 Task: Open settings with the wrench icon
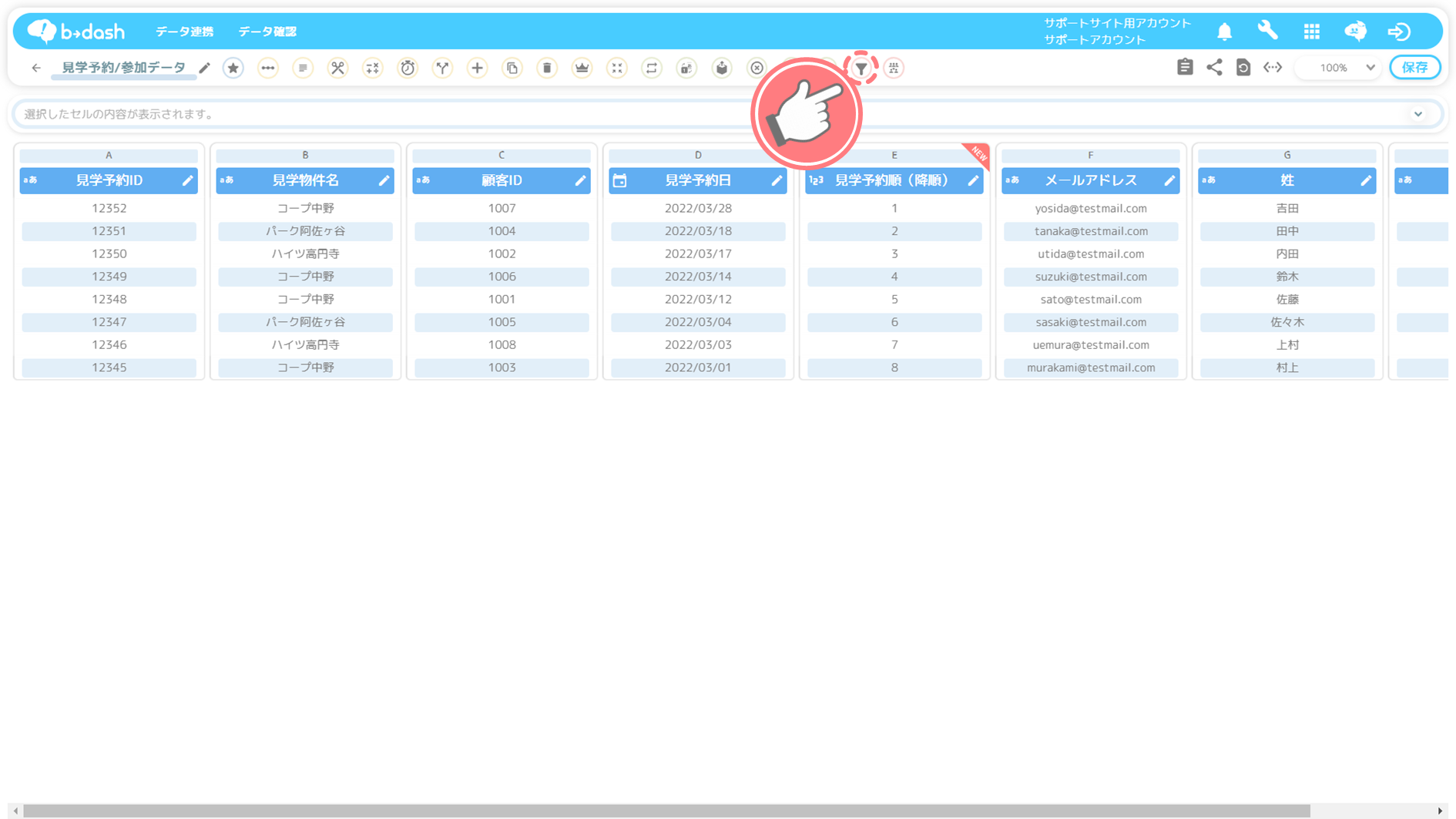point(1267,31)
